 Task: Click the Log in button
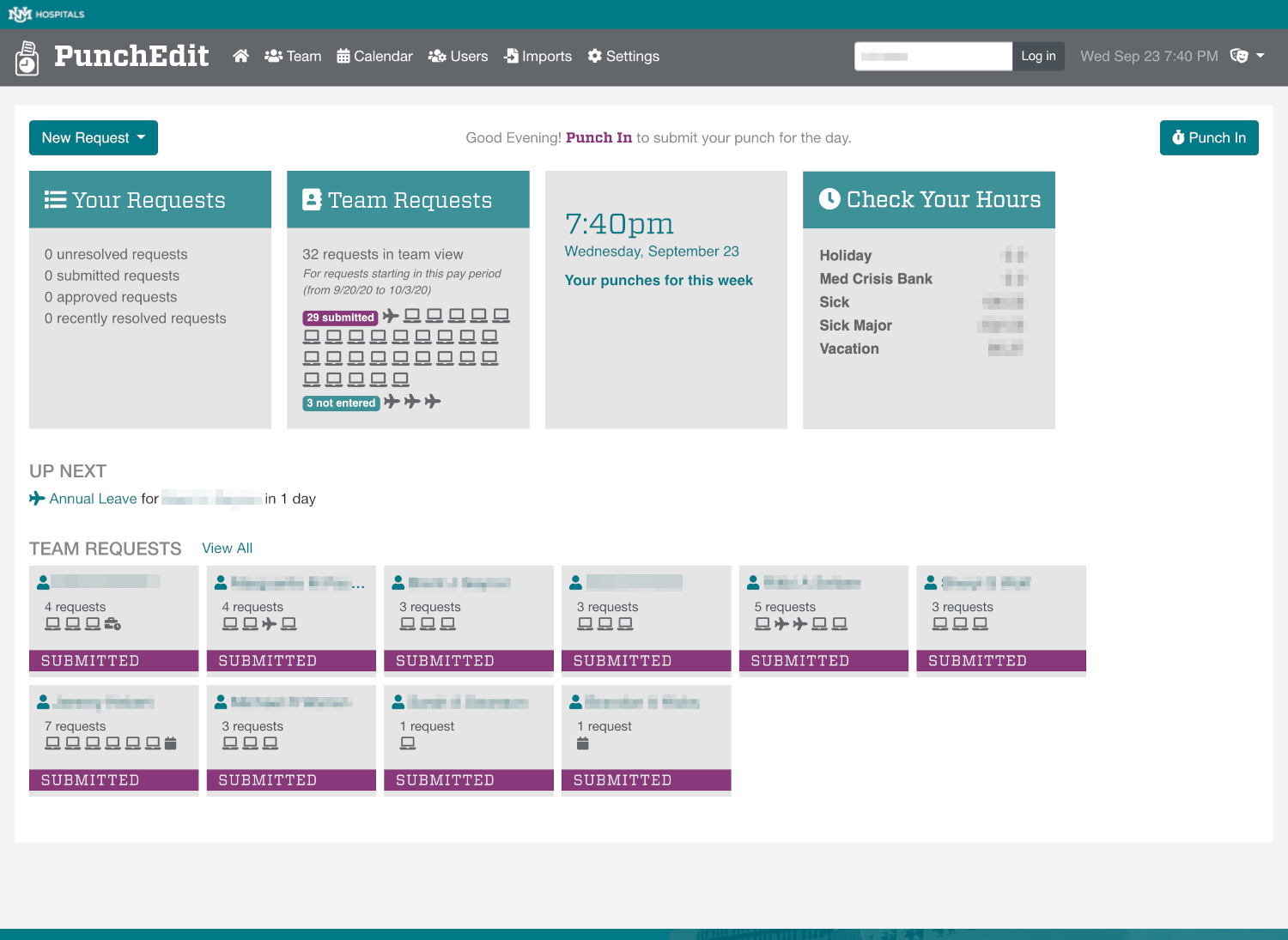pos(1038,56)
